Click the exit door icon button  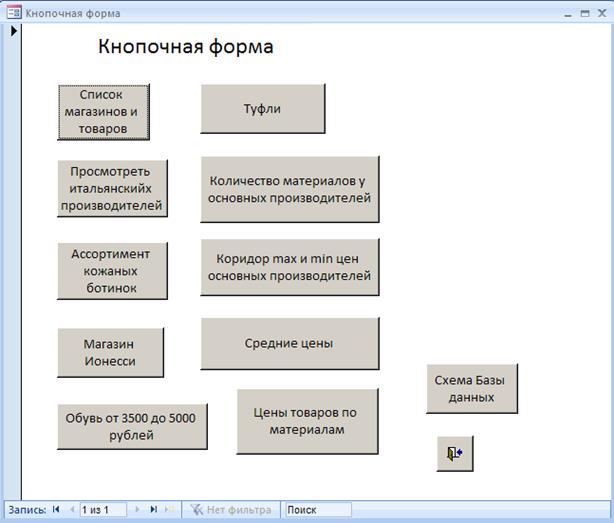pos(455,454)
